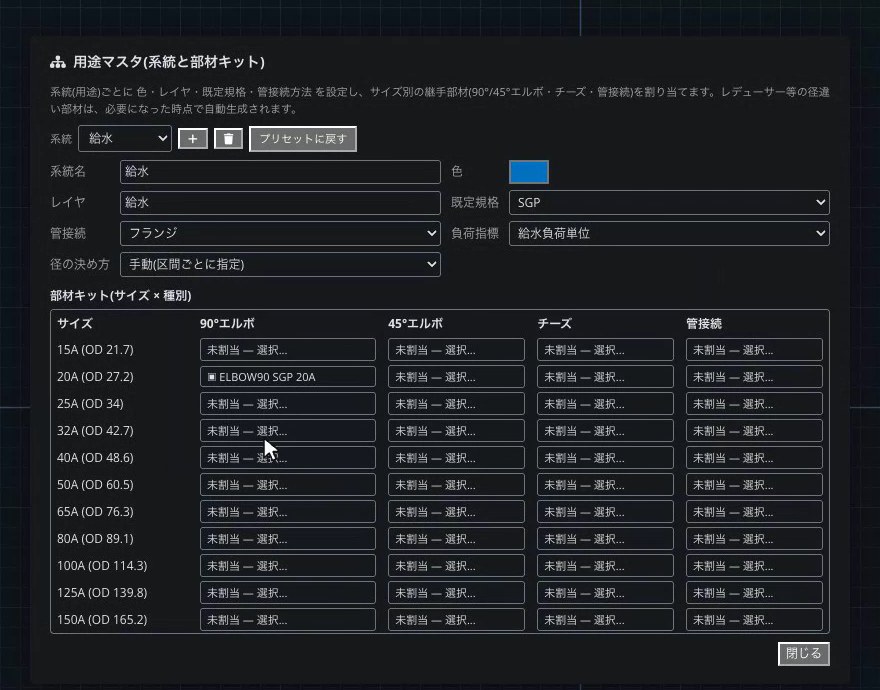Click the hierarchy icon beside 用途マスタ title
This screenshot has height=690, width=880.
58,62
